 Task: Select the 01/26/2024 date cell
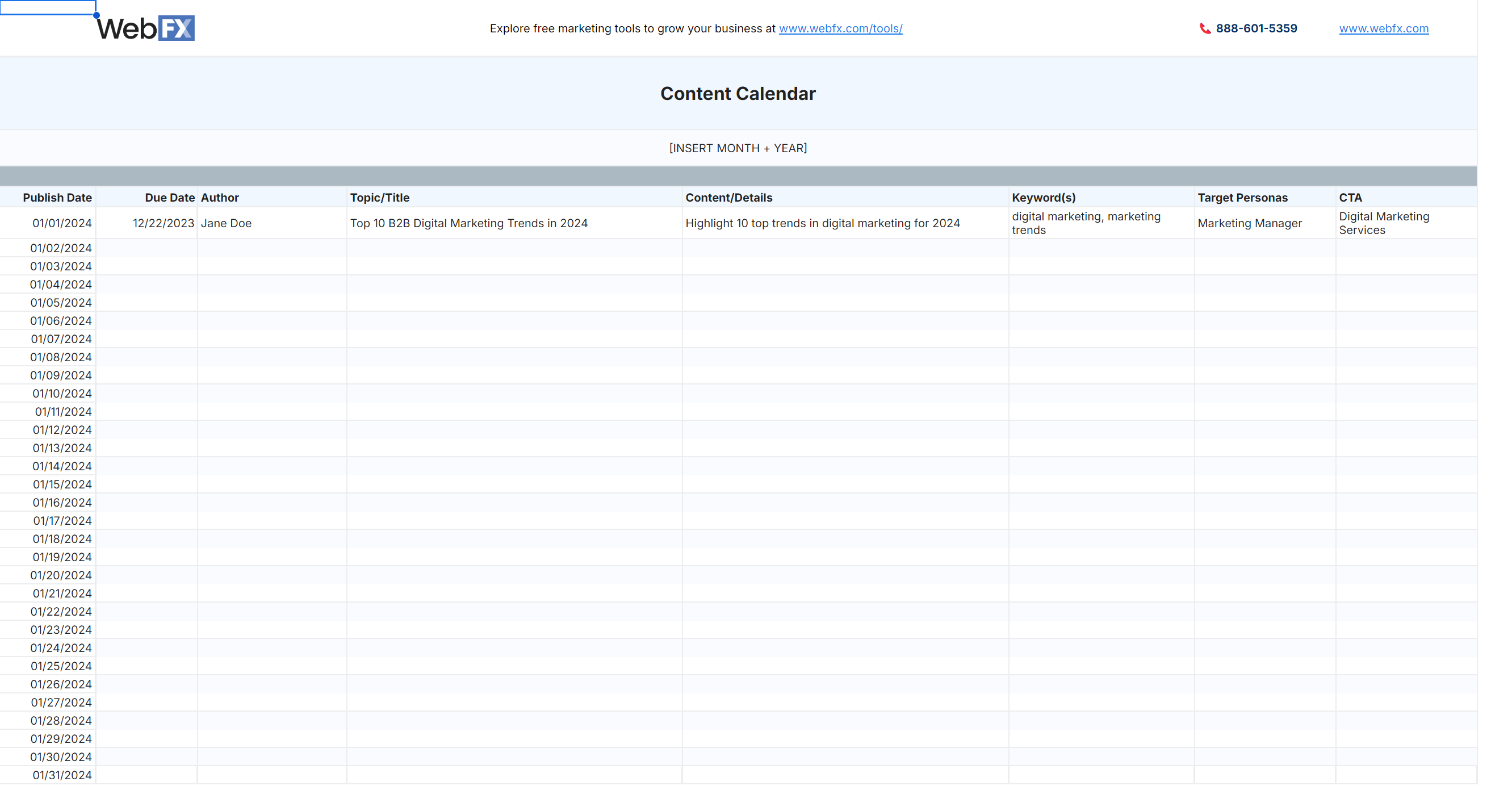point(48,684)
